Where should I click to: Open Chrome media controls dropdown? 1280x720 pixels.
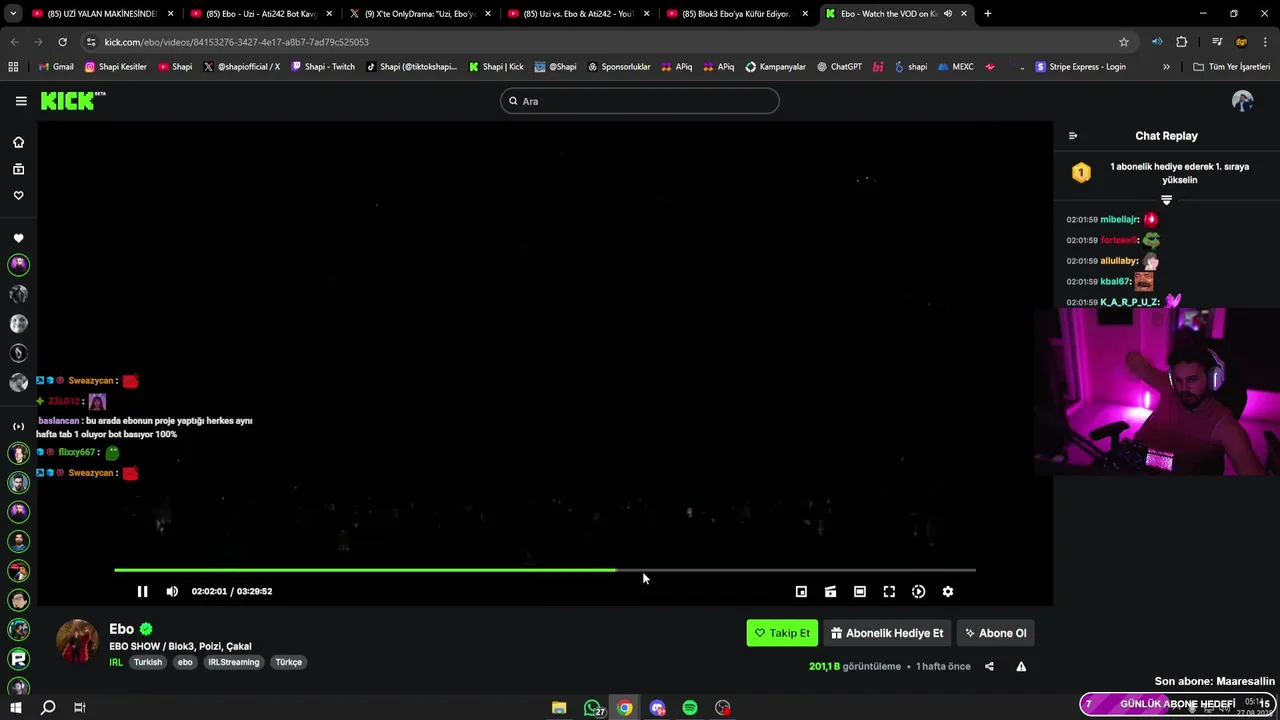tap(1217, 42)
